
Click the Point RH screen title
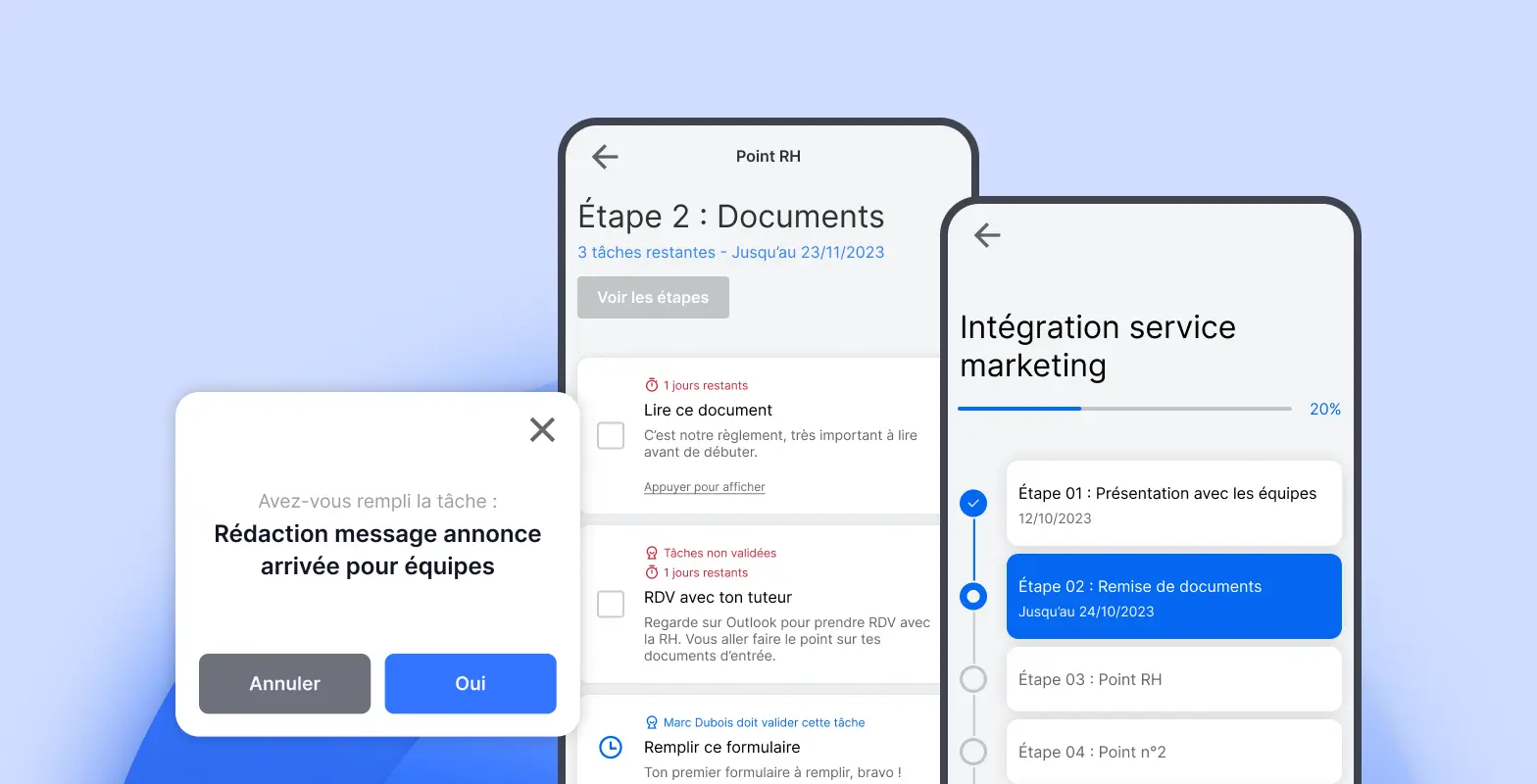coord(768,157)
